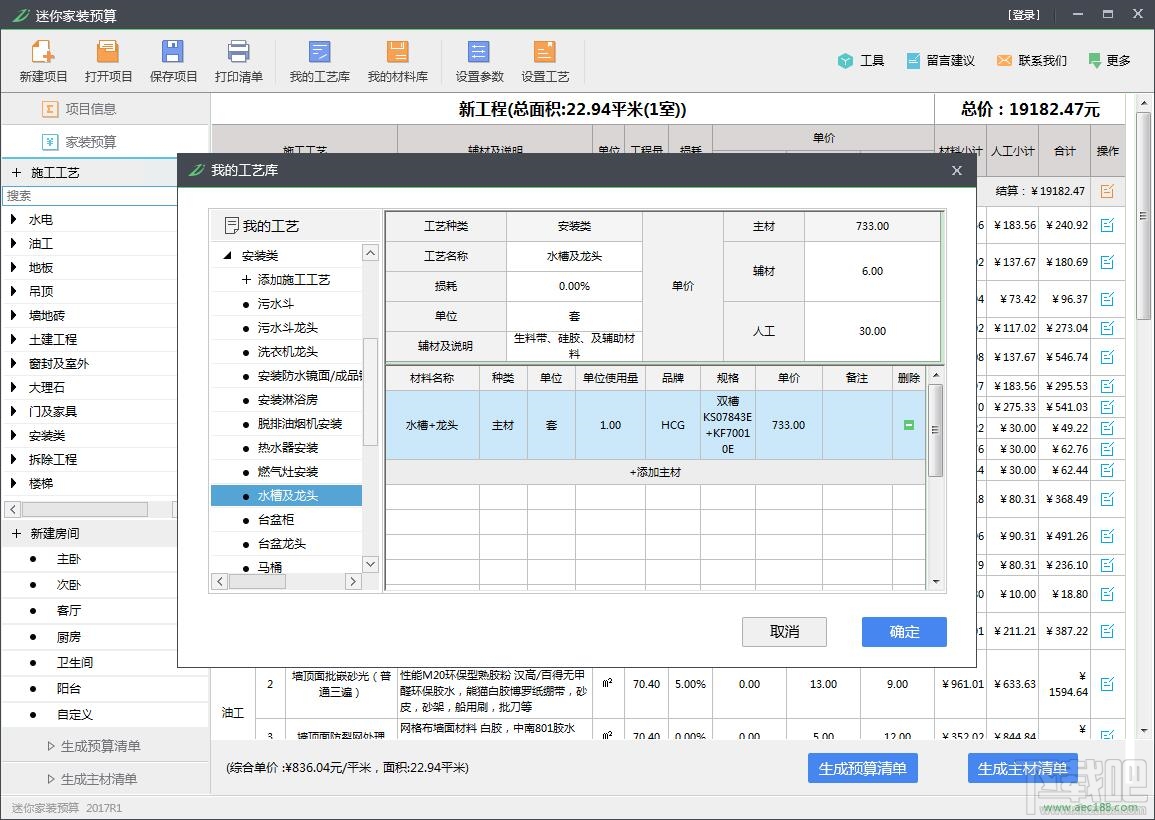The image size is (1155, 820).
Task: Create a new project via 新建项目
Action: pyautogui.click(x=41, y=60)
